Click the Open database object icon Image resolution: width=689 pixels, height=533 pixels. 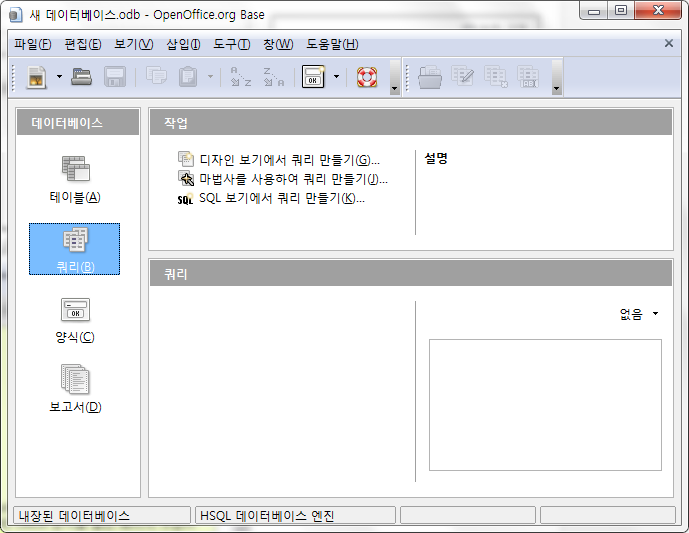(x=430, y=77)
